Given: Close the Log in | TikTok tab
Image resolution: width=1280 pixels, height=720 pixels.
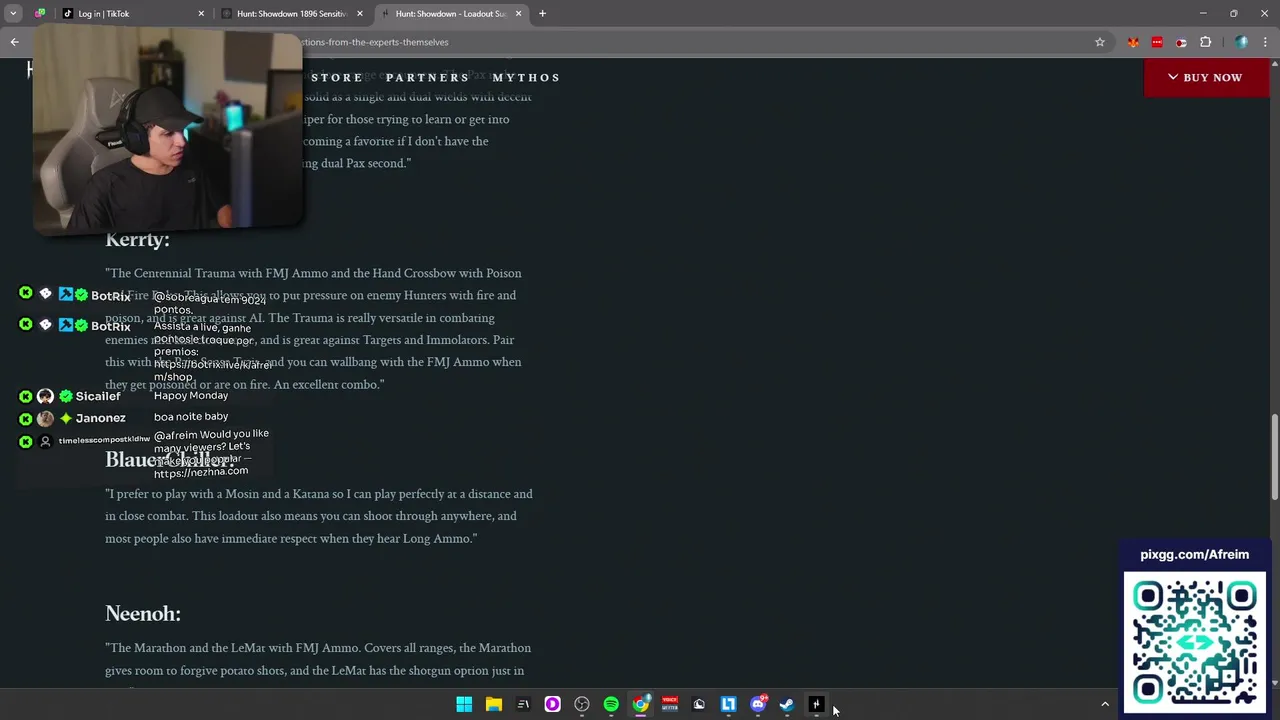Looking at the screenshot, I should pos(201,14).
